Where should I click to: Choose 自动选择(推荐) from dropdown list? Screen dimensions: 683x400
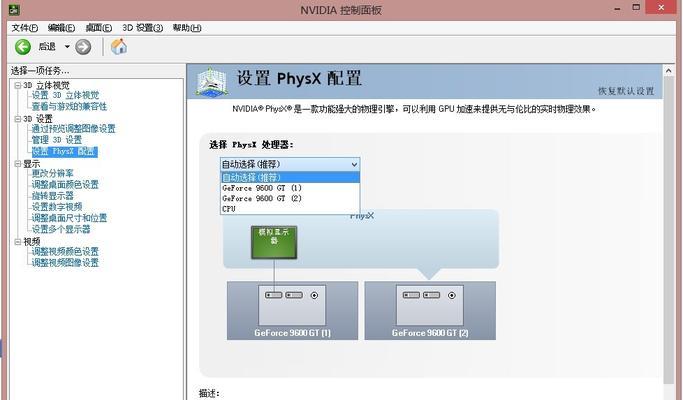[x=290, y=177]
